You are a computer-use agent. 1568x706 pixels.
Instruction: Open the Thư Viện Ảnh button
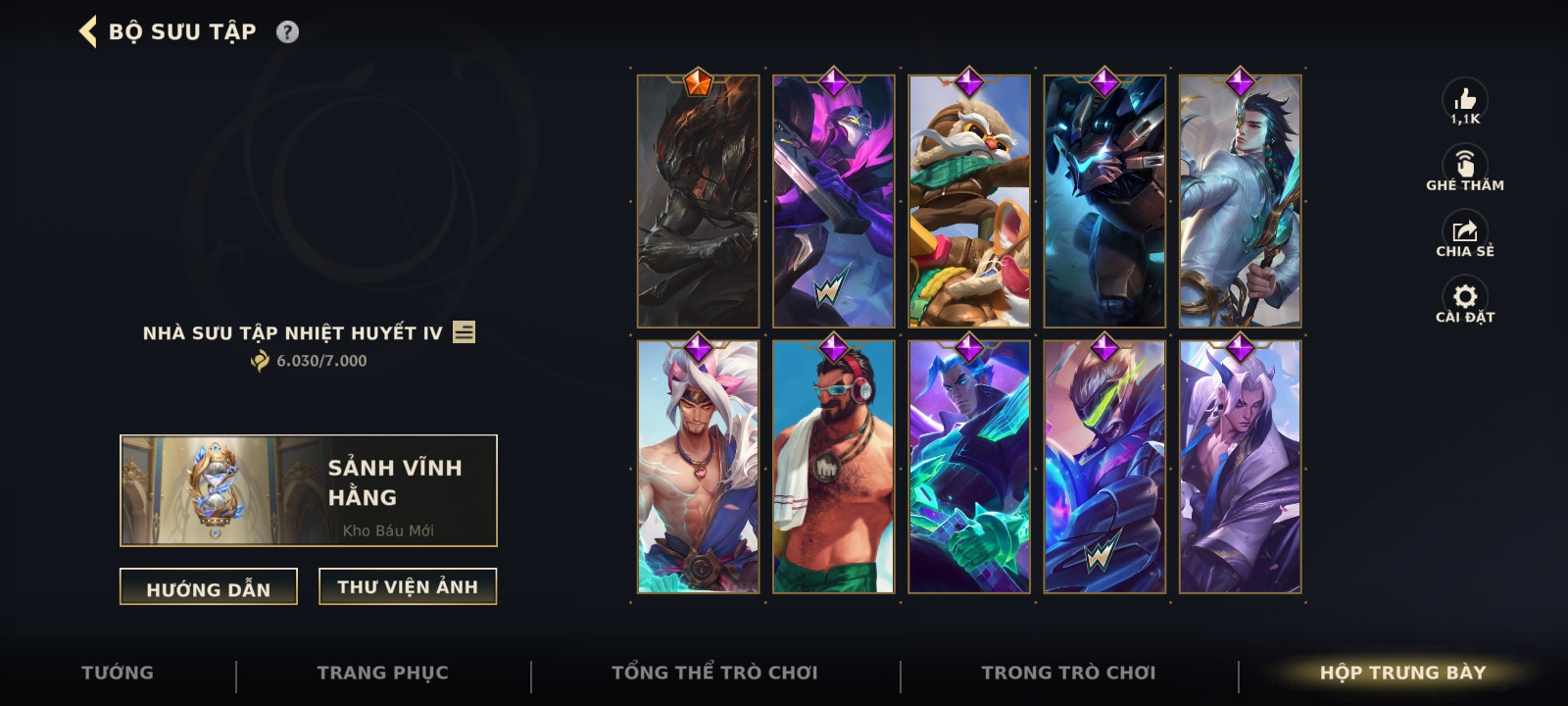click(408, 586)
